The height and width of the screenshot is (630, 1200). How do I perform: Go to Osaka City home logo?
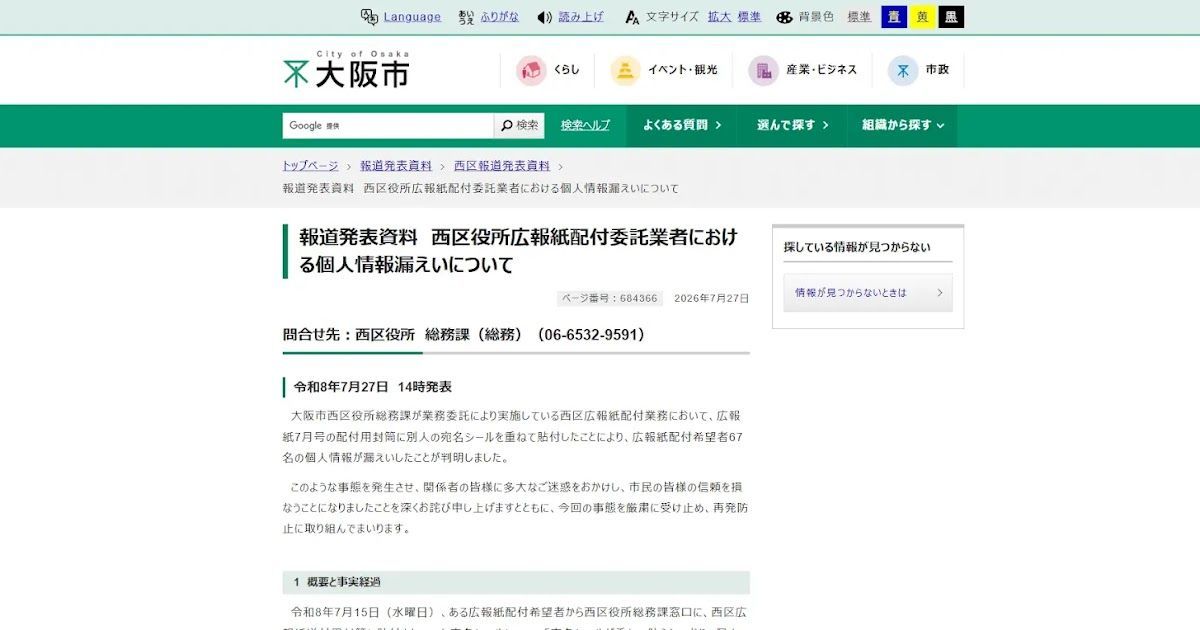[346, 70]
